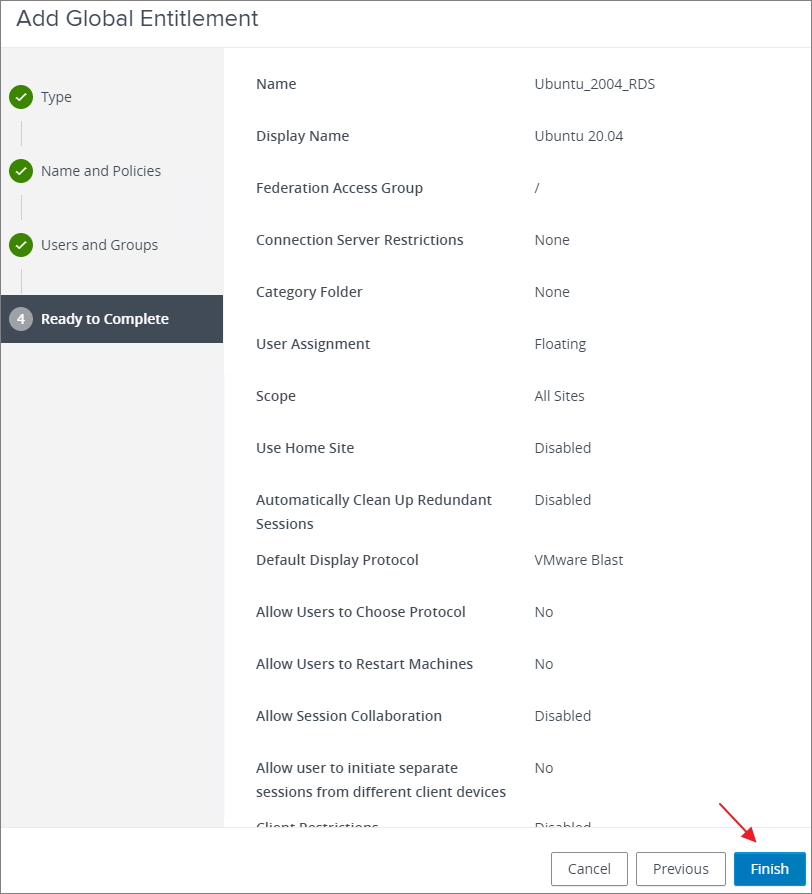Click the checkmark icon beside Users and Groups
The width and height of the screenshot is (812, 894).
pos(20,245)
